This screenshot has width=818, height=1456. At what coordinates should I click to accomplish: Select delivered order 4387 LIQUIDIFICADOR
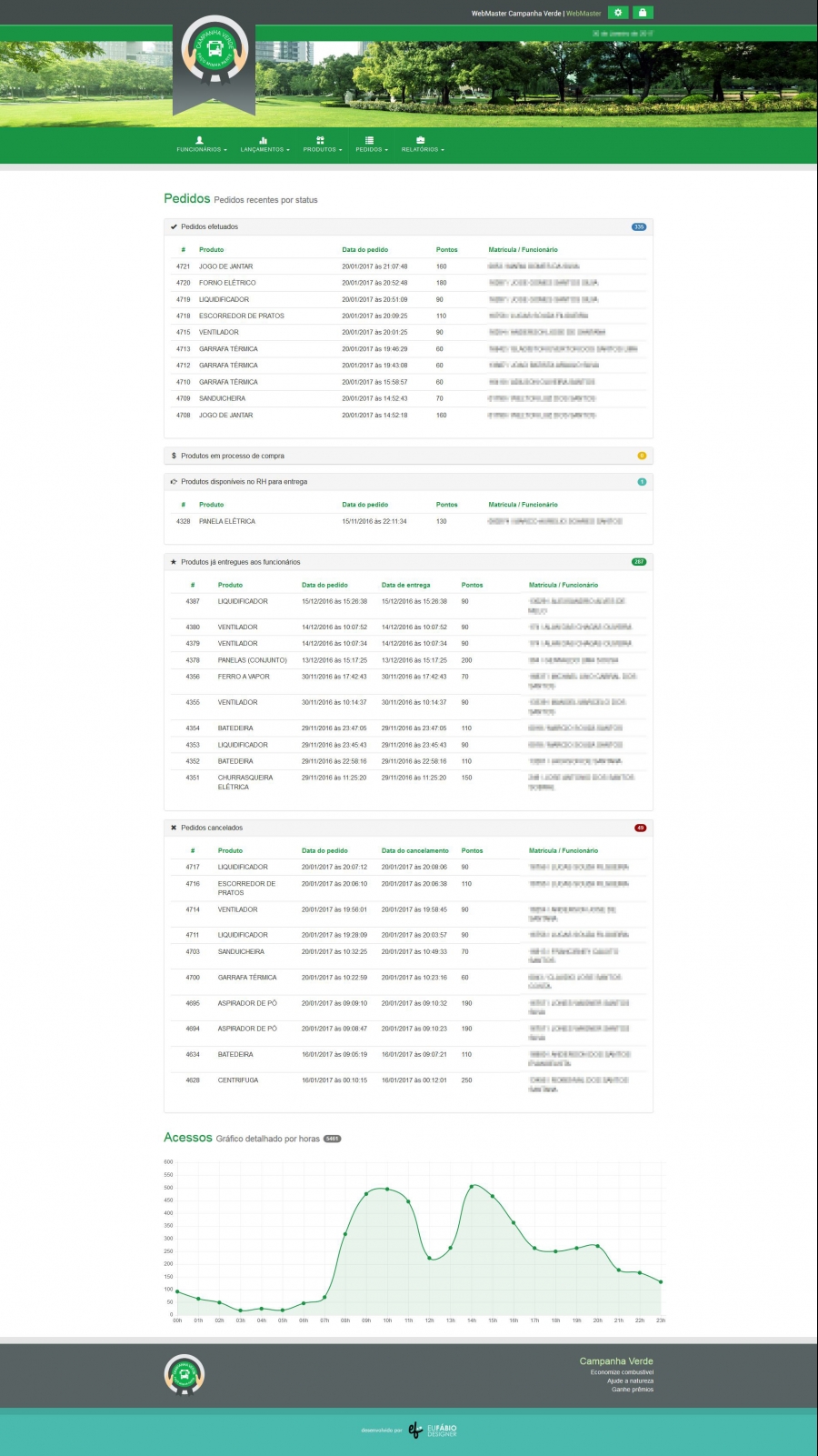[x=408, y=606]
